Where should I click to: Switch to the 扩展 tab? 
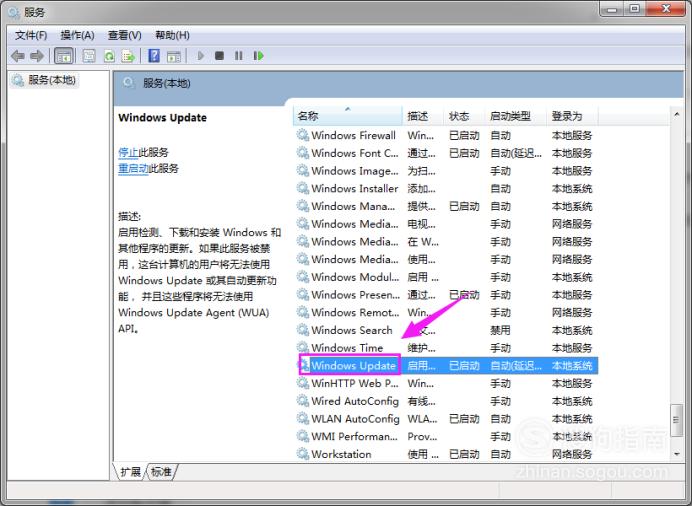coord(130,472)
